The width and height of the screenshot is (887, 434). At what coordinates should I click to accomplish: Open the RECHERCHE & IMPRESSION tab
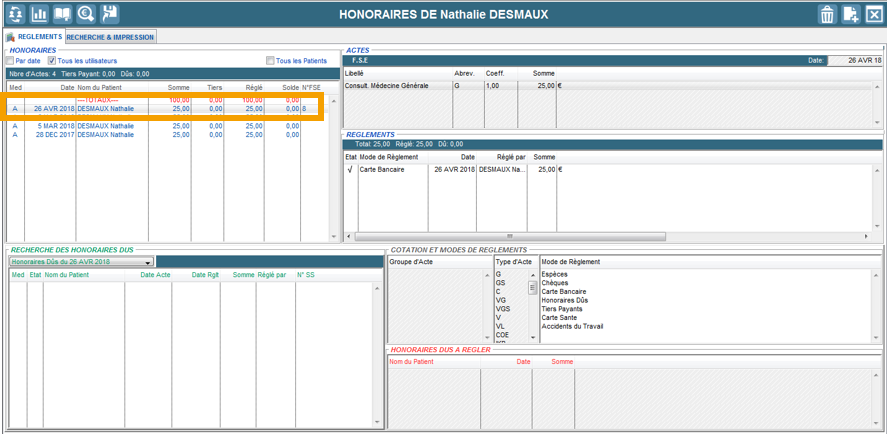click(x=110, y=37)
